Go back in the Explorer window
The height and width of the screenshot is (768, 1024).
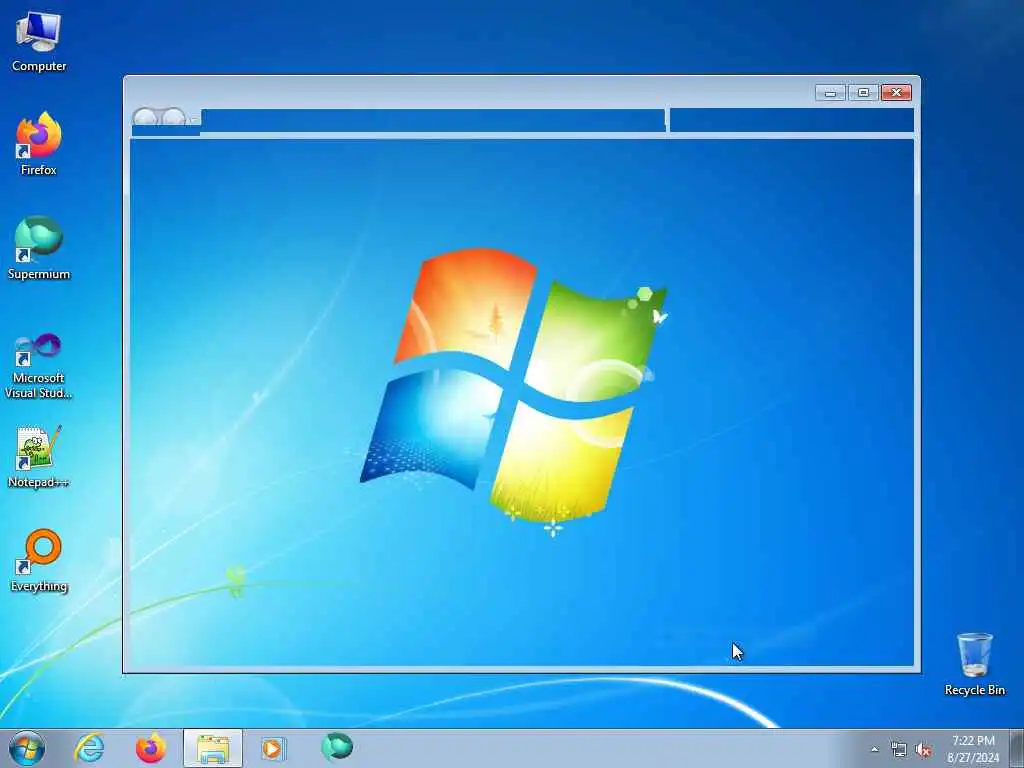(x=145, y=118)
